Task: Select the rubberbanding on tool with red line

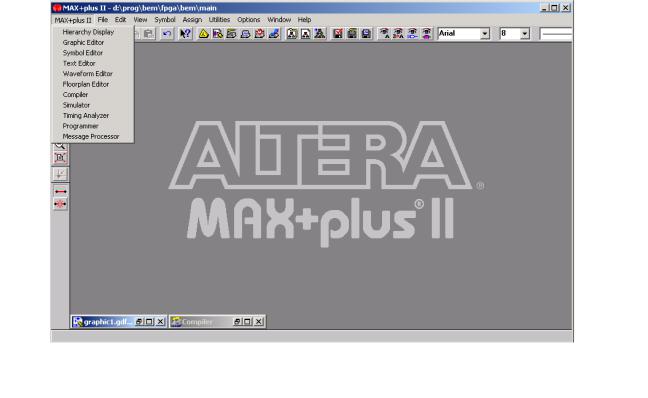Action: (60, 191)
